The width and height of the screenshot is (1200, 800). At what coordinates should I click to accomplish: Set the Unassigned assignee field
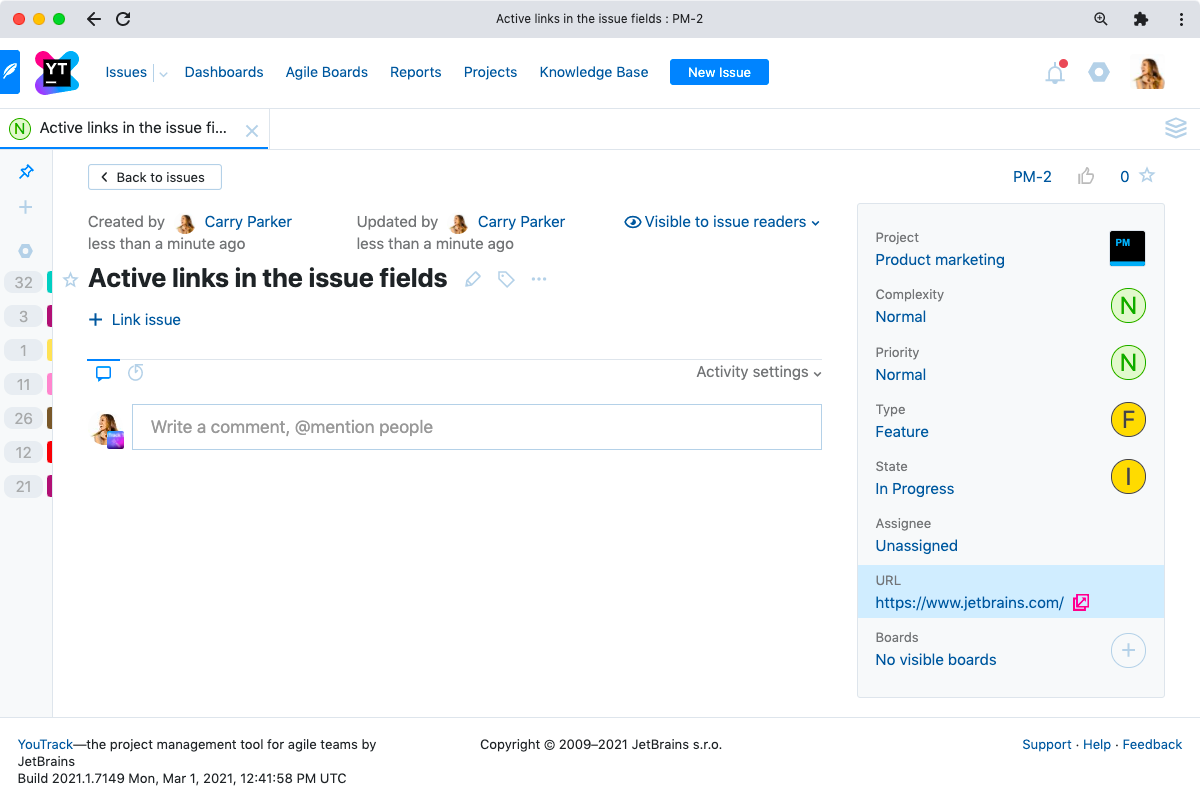click(x=917, y=546)
